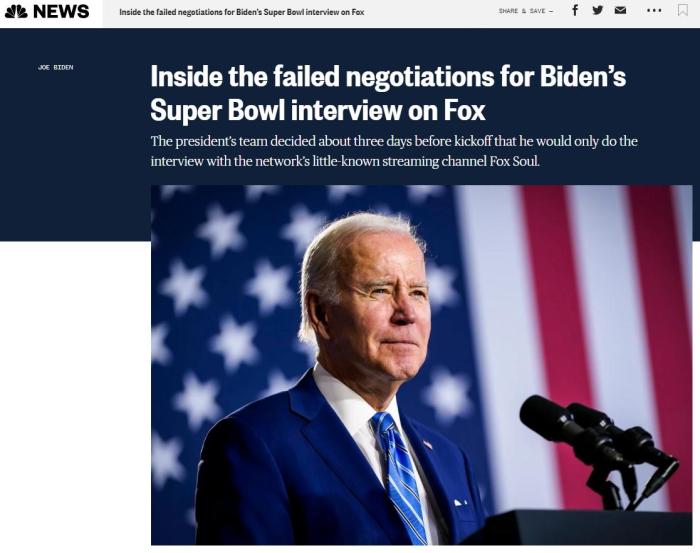700x553 pixels.
Task: Click the NEWS wordmark in header
Action: coord(61,12)
